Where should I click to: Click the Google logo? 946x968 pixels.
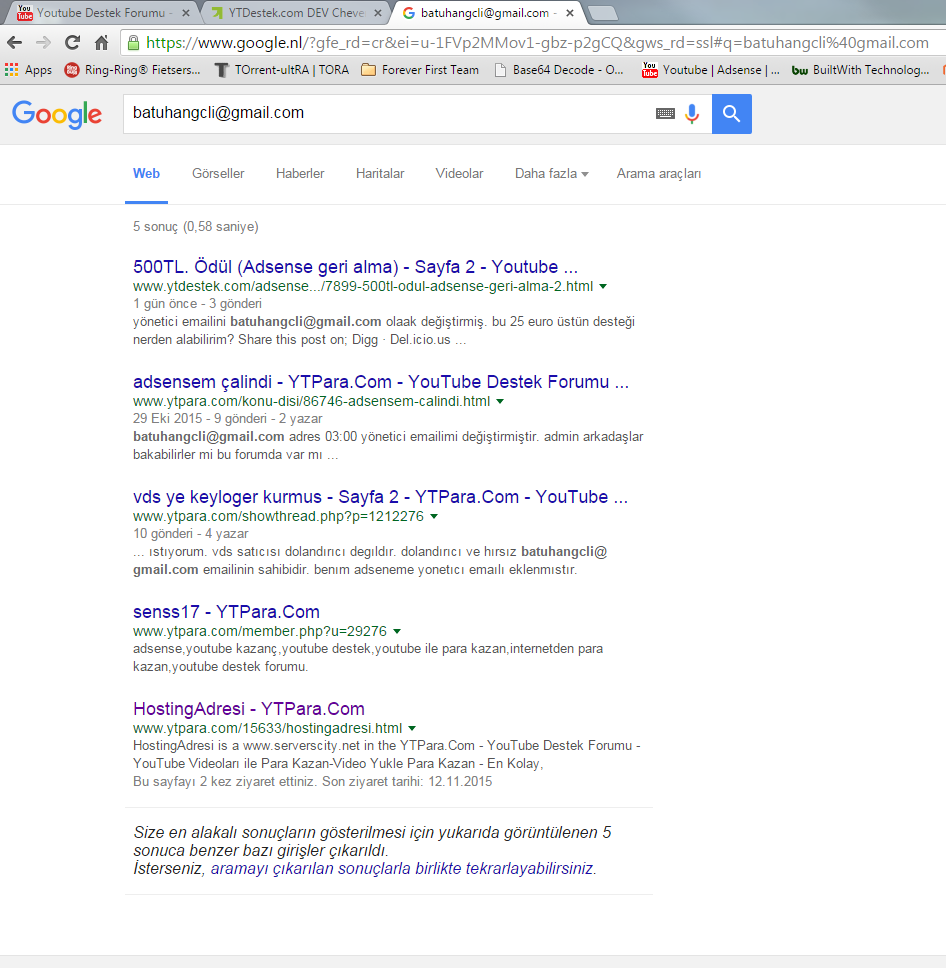click(57, 114)
